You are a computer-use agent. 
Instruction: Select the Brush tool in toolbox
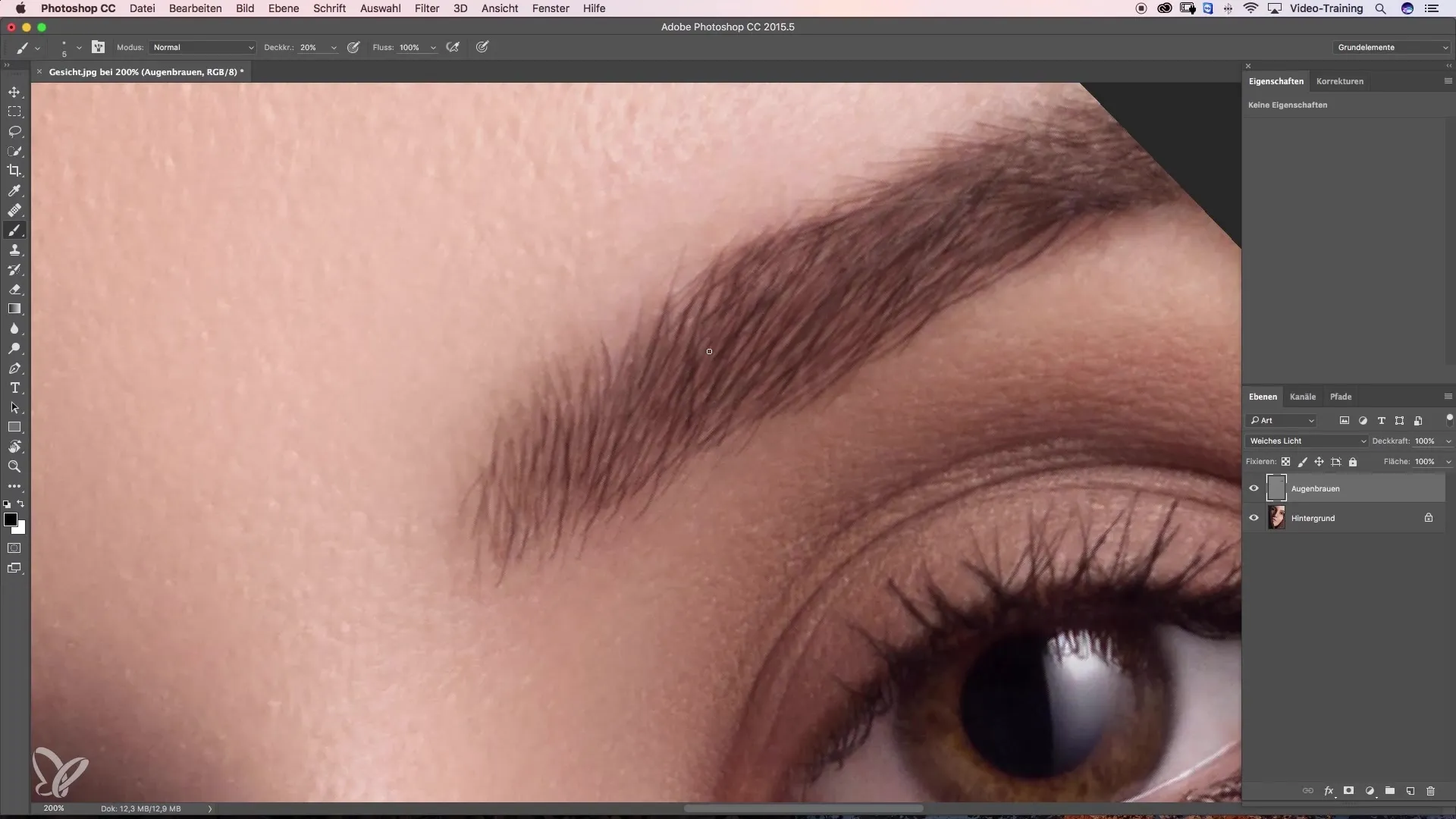14,230
